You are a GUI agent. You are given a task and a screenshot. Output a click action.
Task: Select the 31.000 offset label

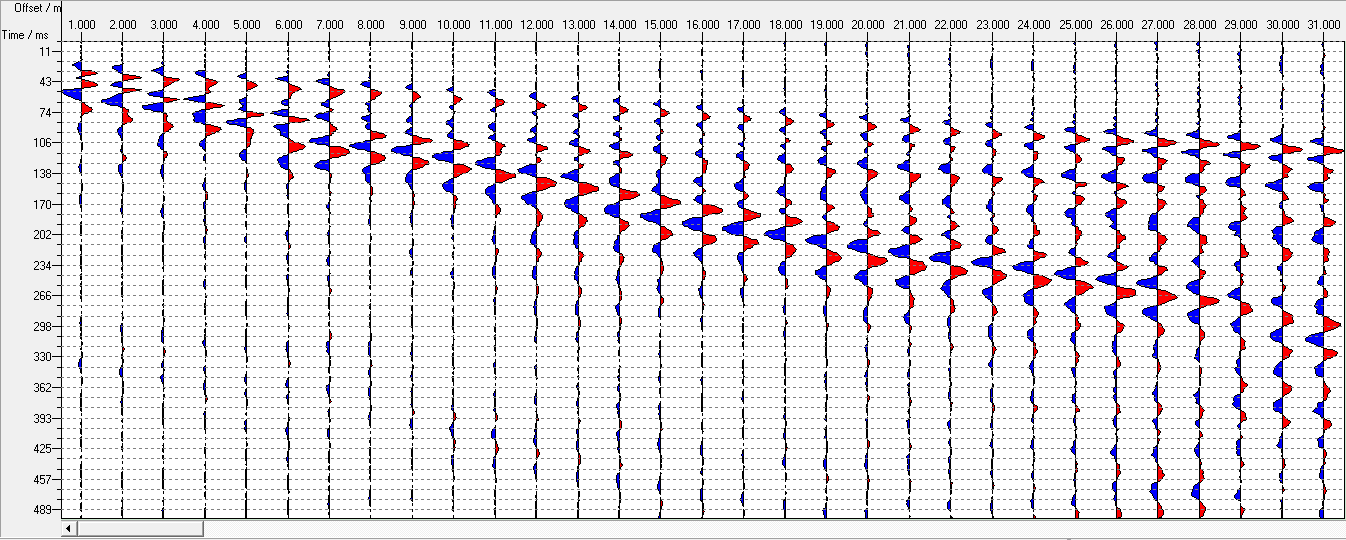click(x=1323, y=23)
